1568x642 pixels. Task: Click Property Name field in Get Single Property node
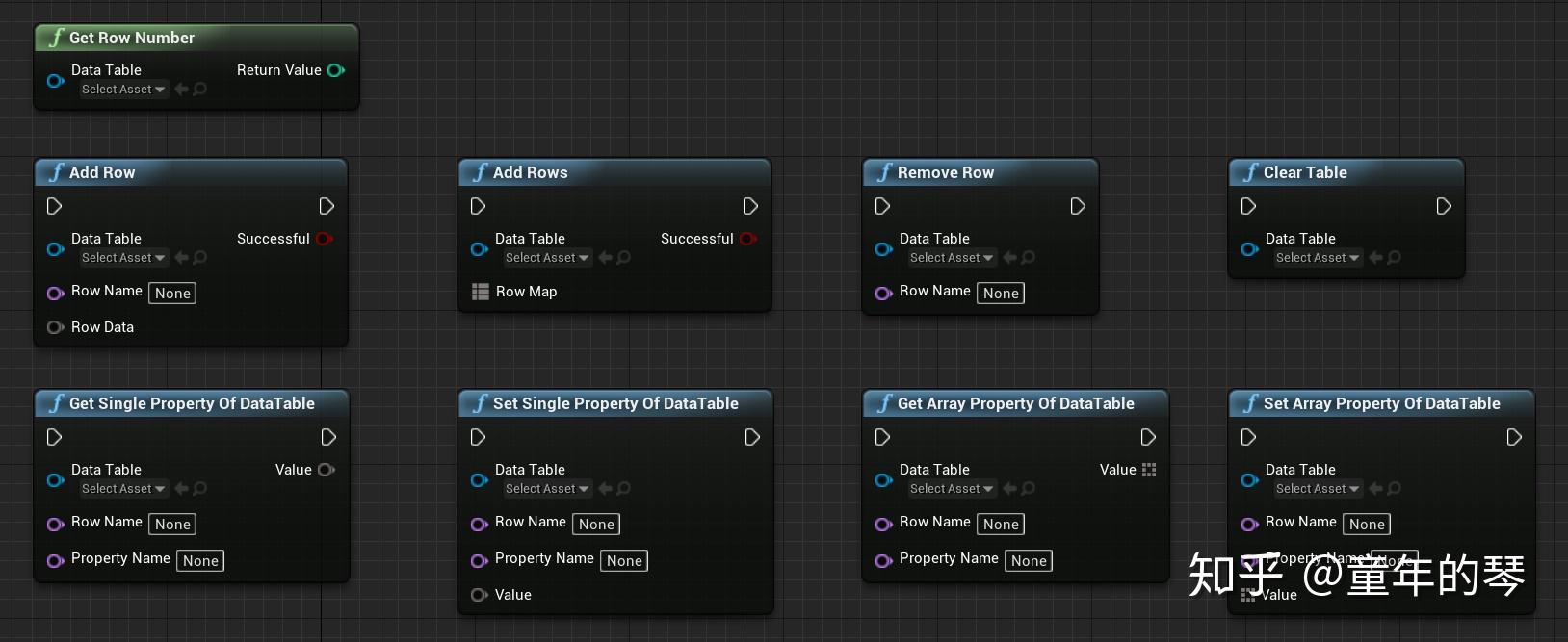click(200, 561)
